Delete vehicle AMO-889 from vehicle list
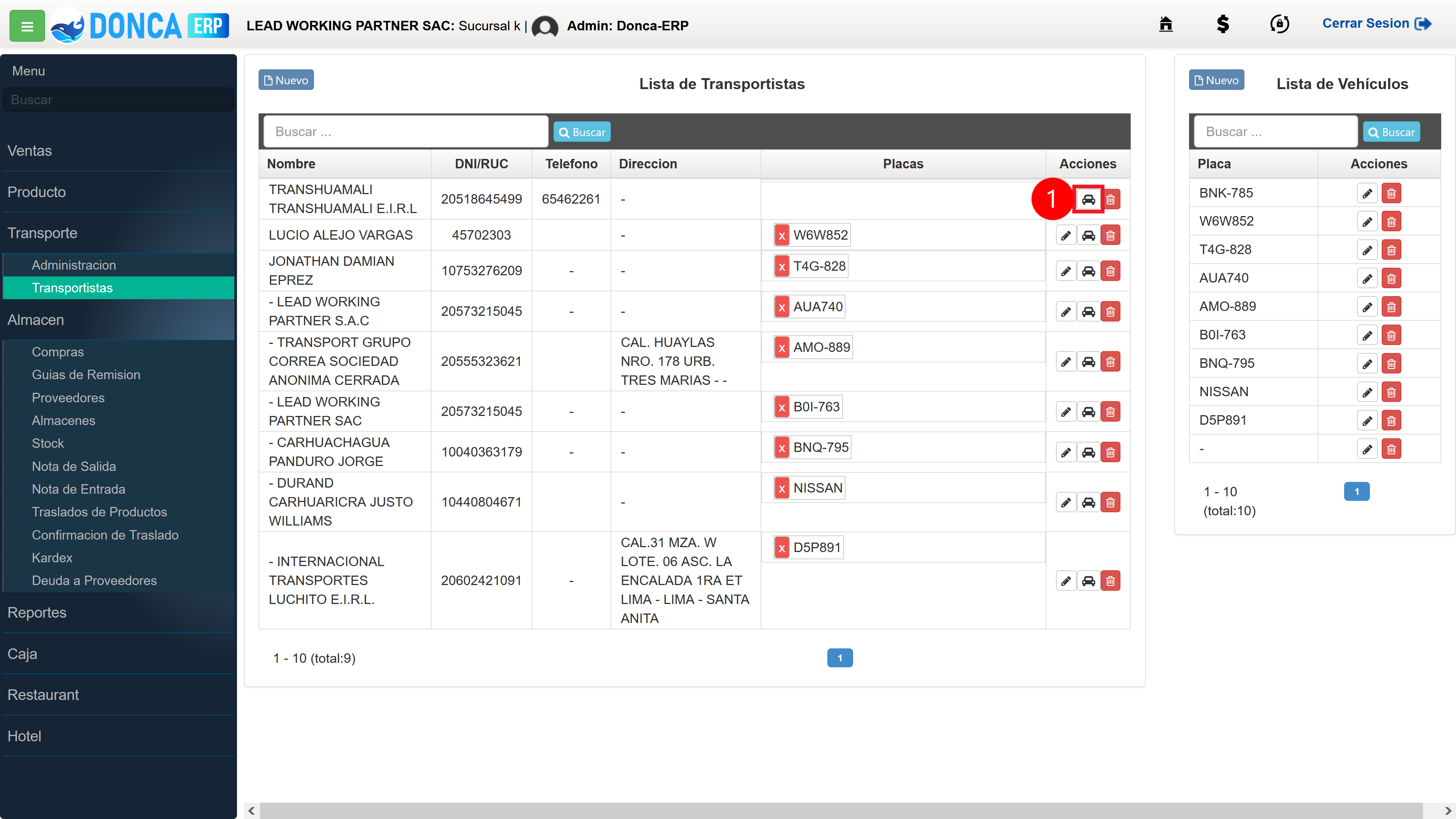The image size is (1456, 819). pos(1391,307)
